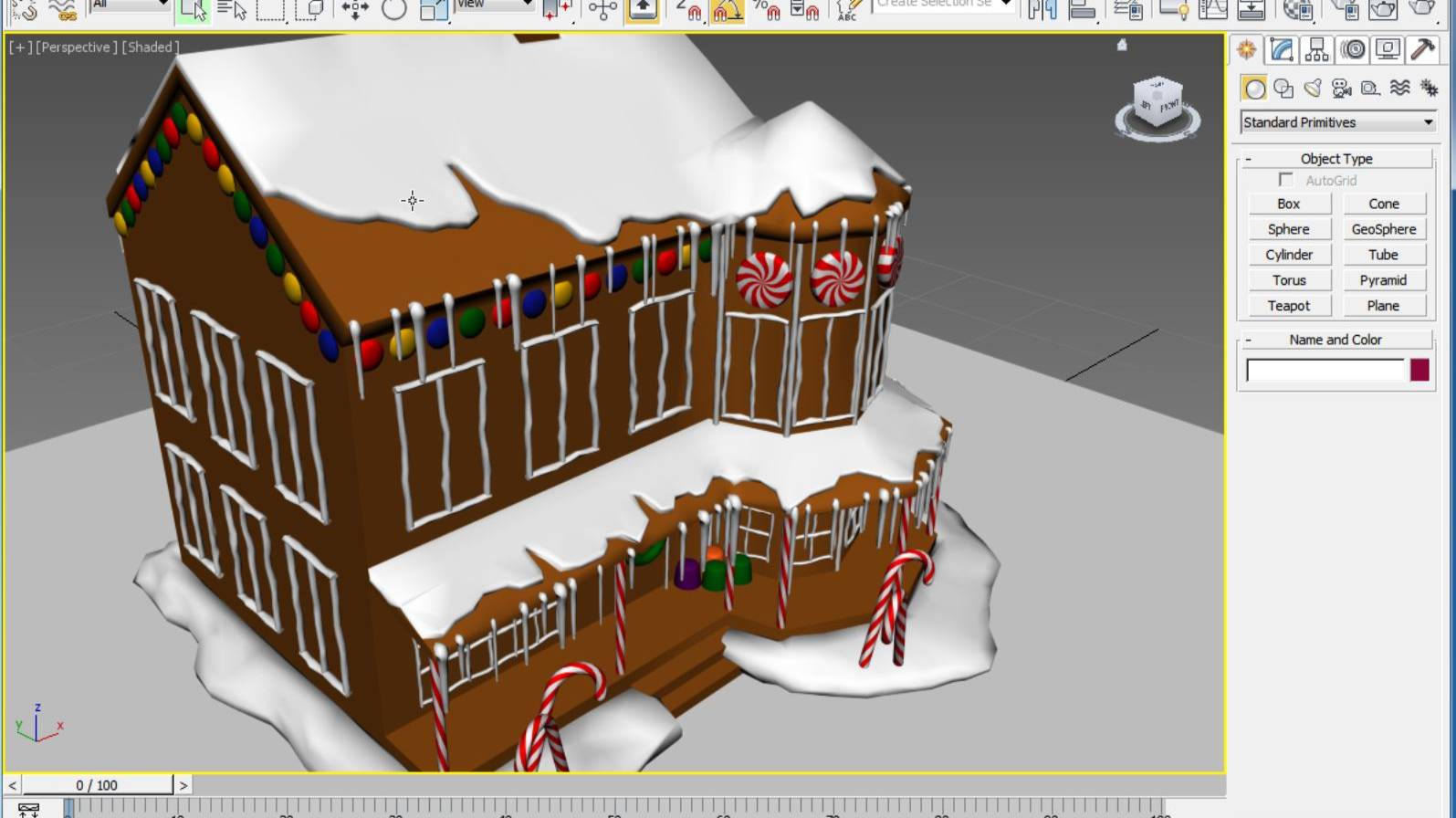The width and height of the screenshot is (1456, 818).
Task: Open the Layer Manager
Action: (x=1128, y=9)
